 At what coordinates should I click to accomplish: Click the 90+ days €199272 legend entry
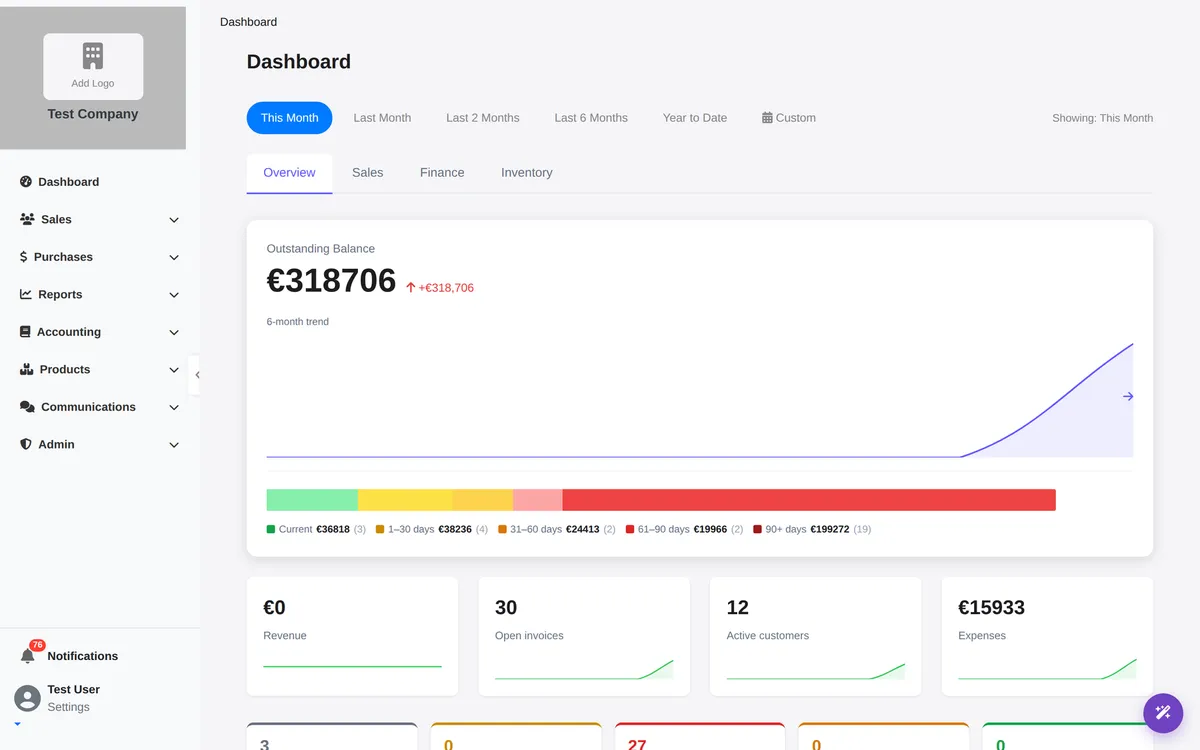[812, 529]
